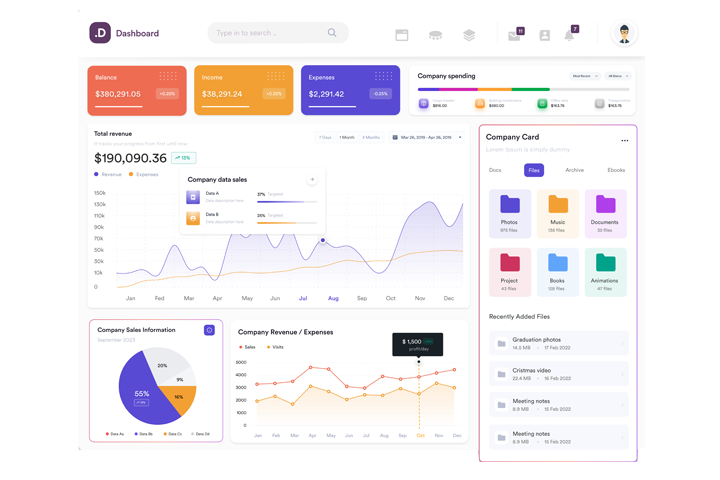Open the Most Recent dropdown
Screen dimensions: 720x480
pyautogui.click(x=584, y=76)
